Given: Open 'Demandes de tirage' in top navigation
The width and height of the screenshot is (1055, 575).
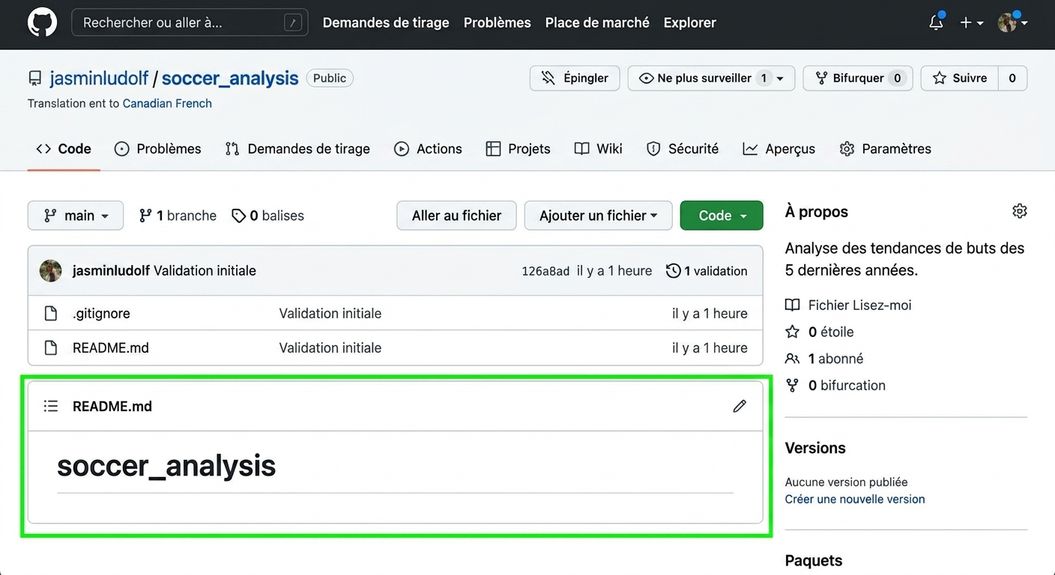Looking at the screenshot, I should (386, 22).
